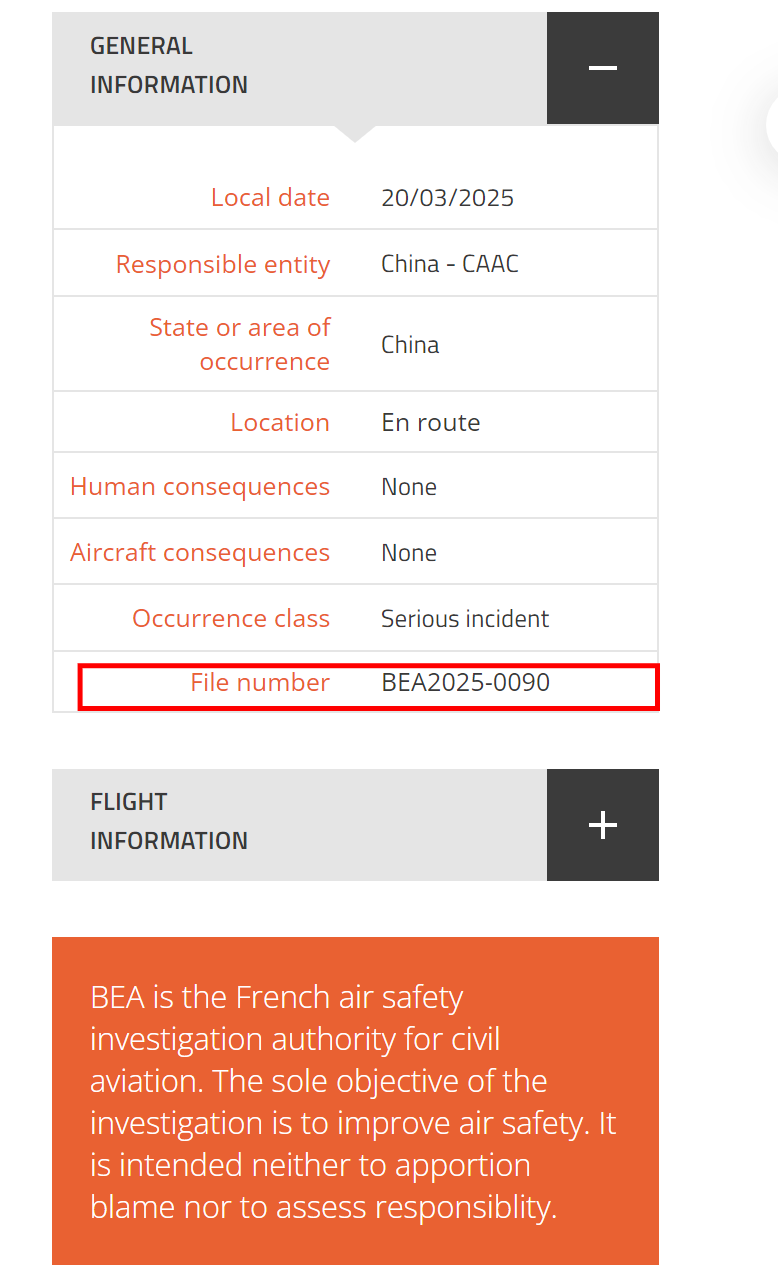Click the Location label

pyautogui.click(x=280, y=422)
